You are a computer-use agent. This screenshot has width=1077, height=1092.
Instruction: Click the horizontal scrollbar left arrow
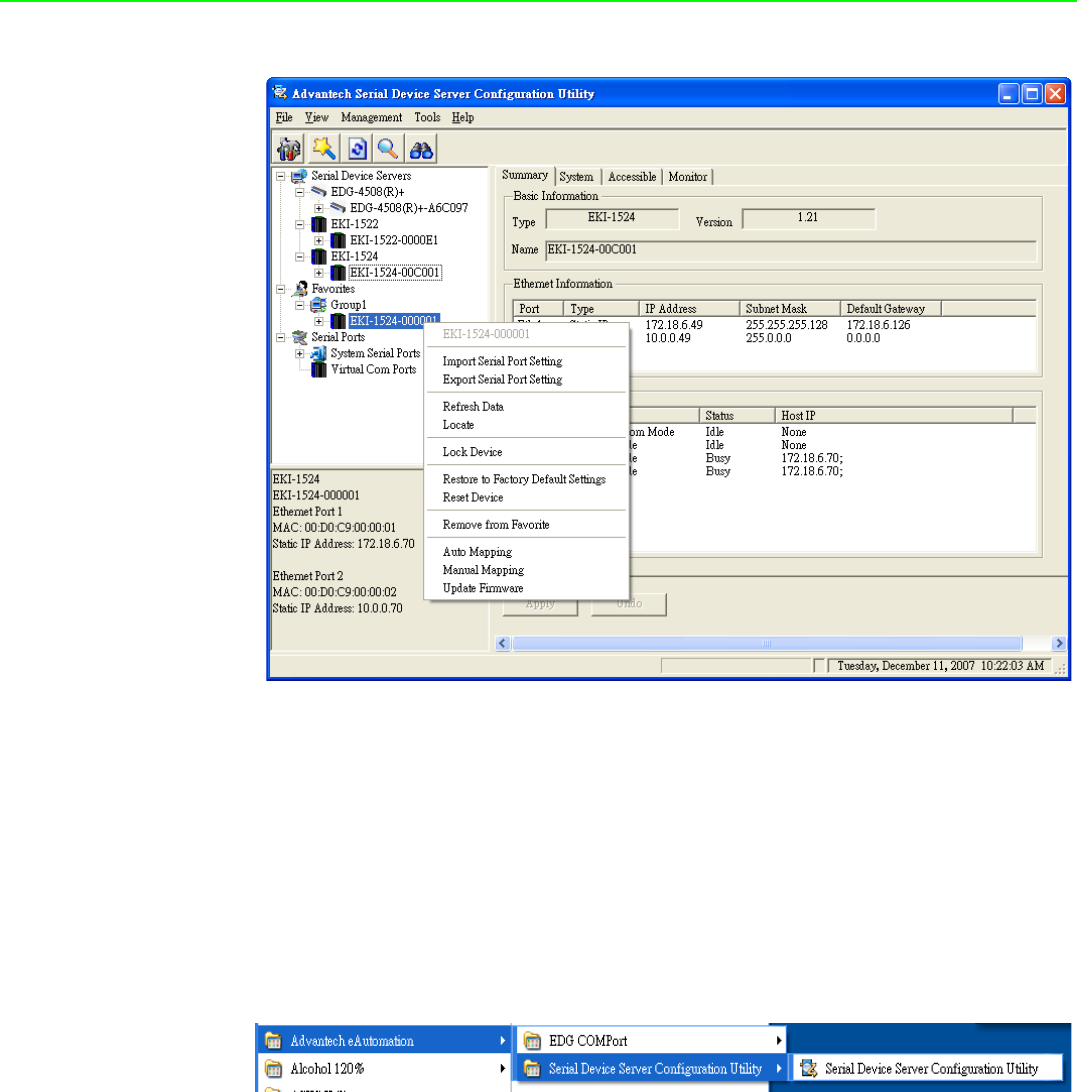pyautogui.click(x=503, y=644)
